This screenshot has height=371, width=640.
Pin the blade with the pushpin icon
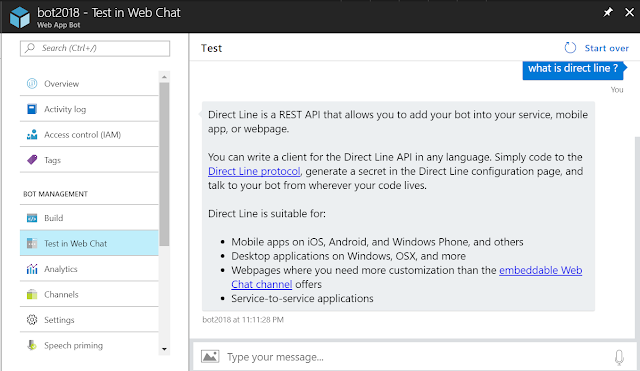click(608, 12)
